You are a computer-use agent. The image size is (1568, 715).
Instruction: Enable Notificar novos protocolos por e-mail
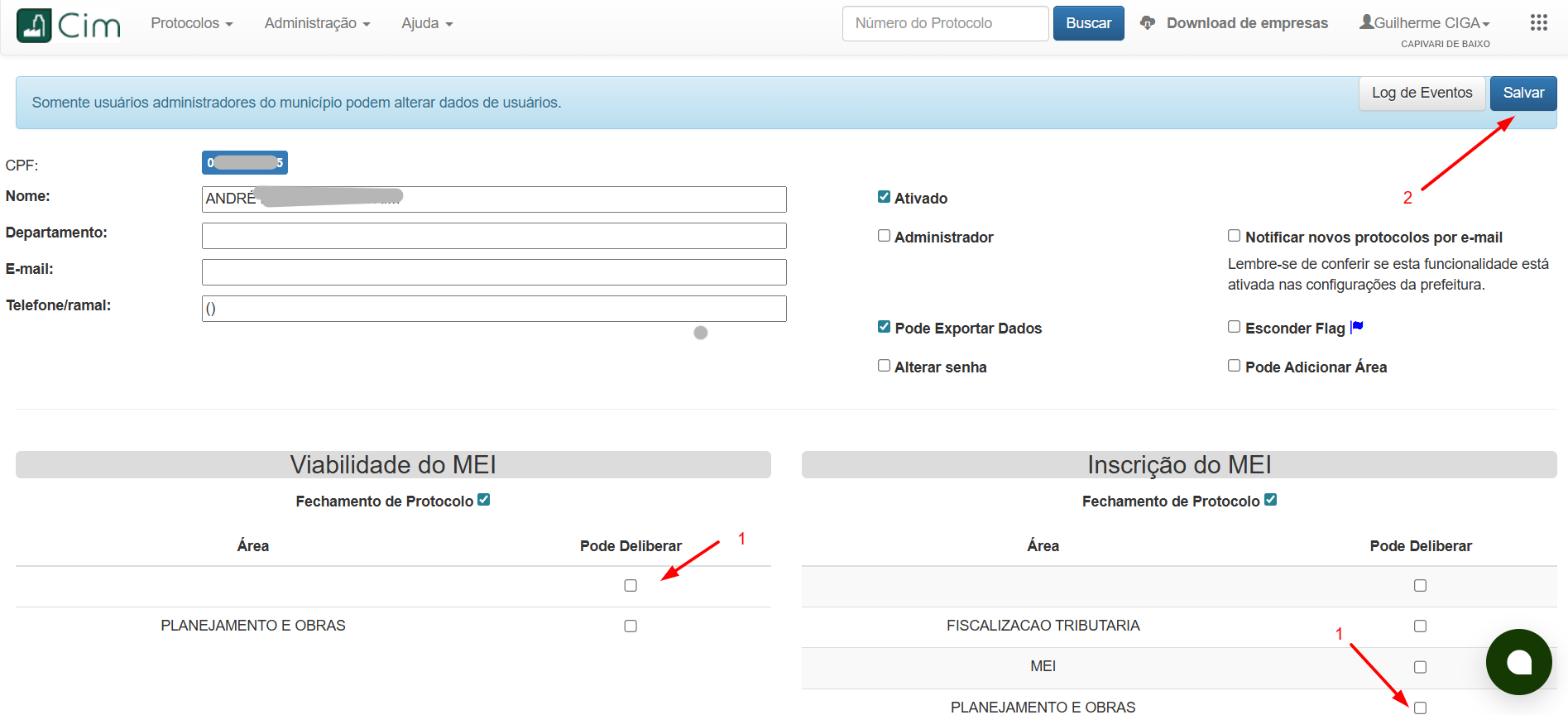click(x=1234, y=236)
